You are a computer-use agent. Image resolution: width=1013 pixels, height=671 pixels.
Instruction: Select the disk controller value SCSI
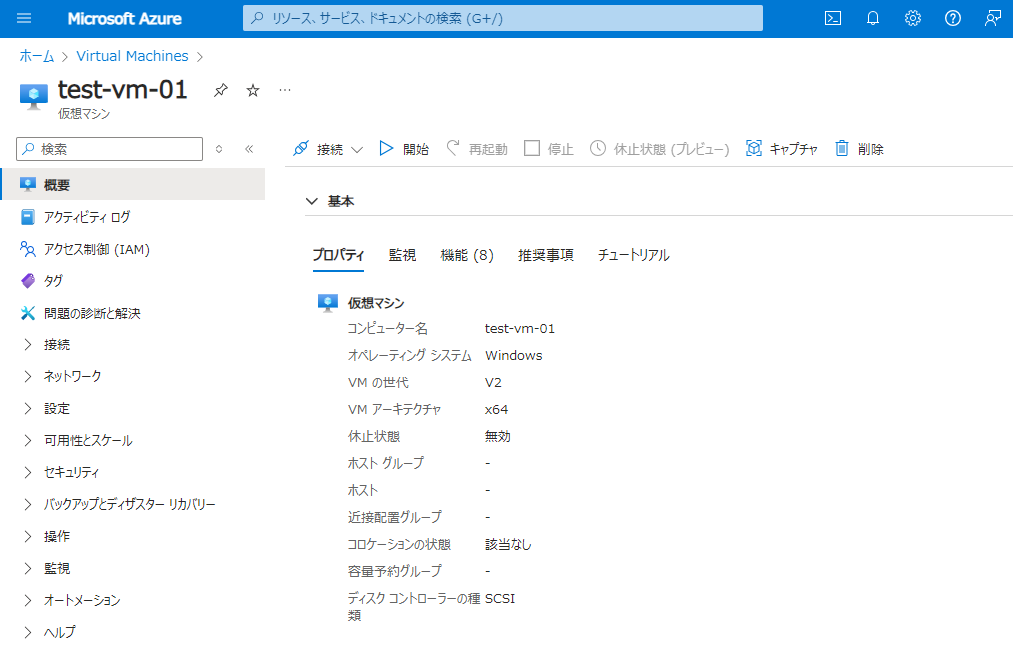500,599
